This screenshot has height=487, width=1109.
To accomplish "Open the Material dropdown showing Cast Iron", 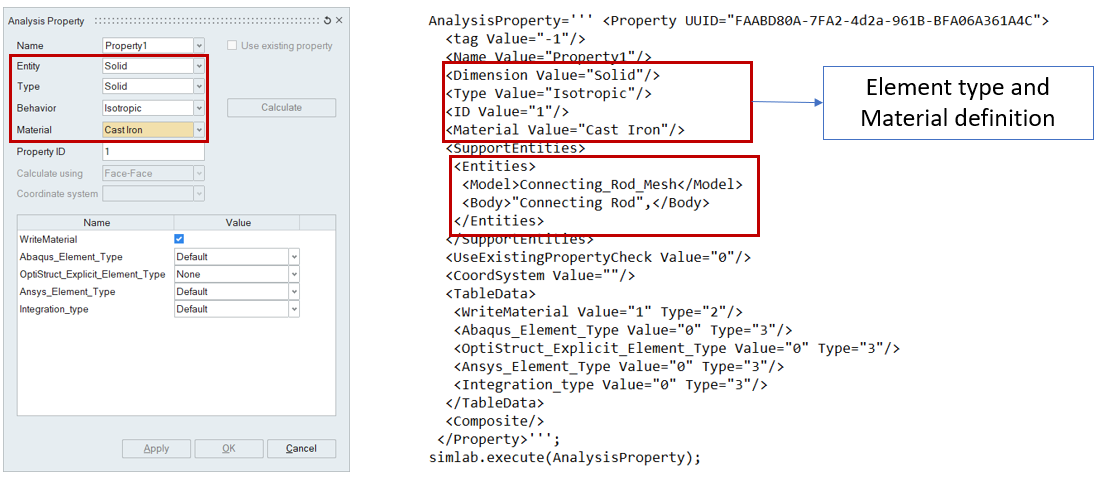I will (x=199, y=130).
